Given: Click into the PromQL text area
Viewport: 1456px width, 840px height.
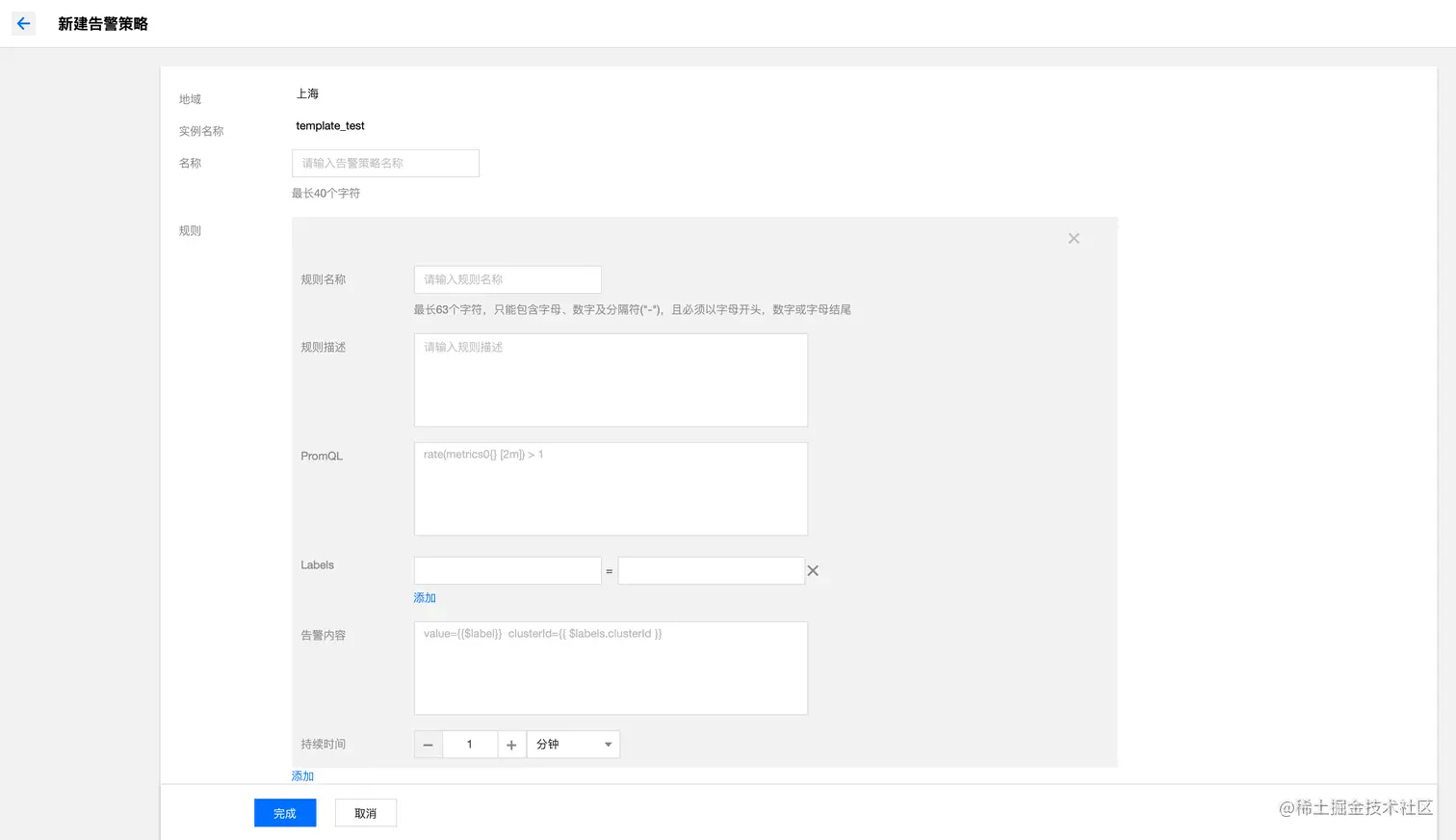Looking at the screenshot, I should pyautogui.click(x=611, y=488).
